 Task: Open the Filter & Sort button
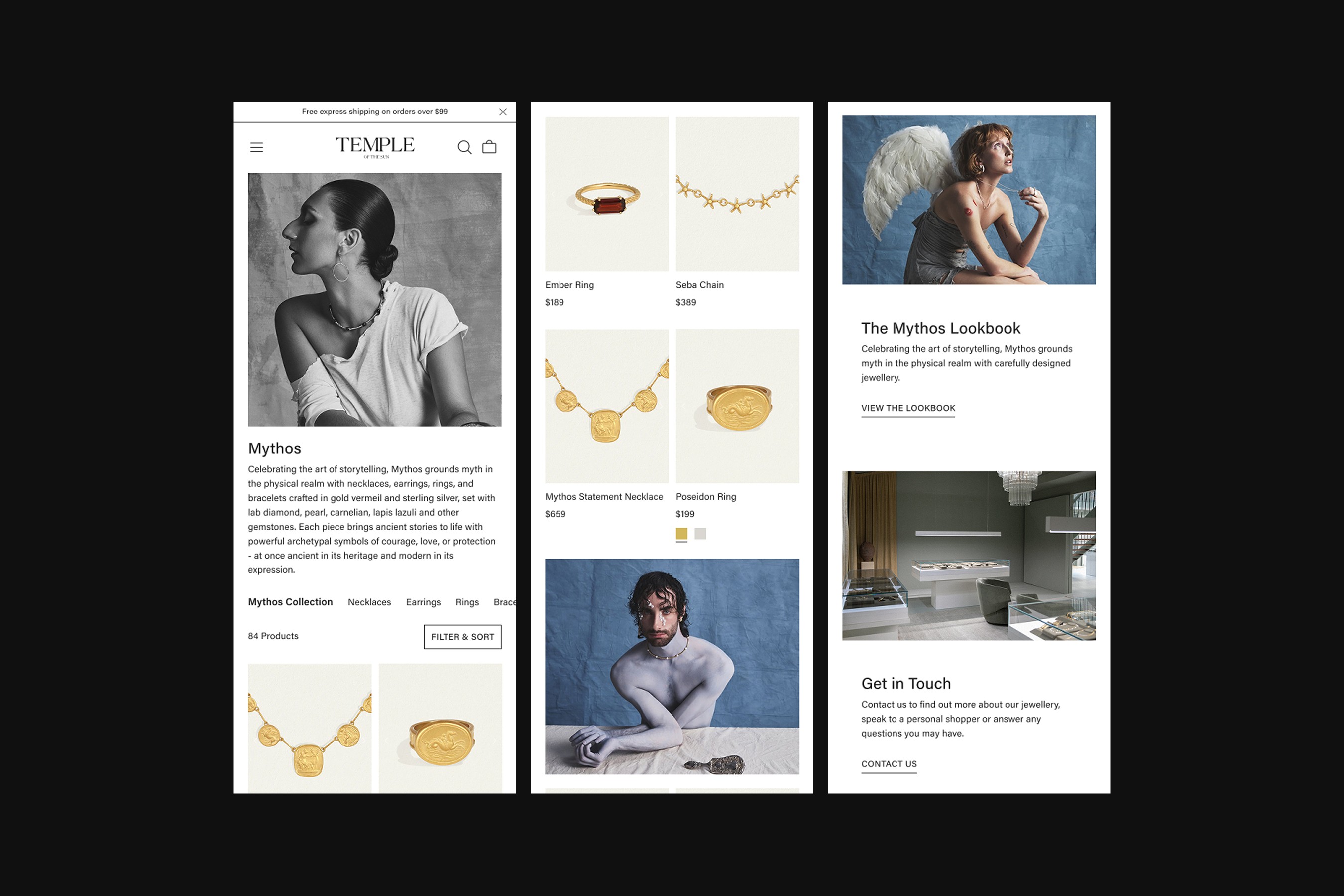(462, 637)
